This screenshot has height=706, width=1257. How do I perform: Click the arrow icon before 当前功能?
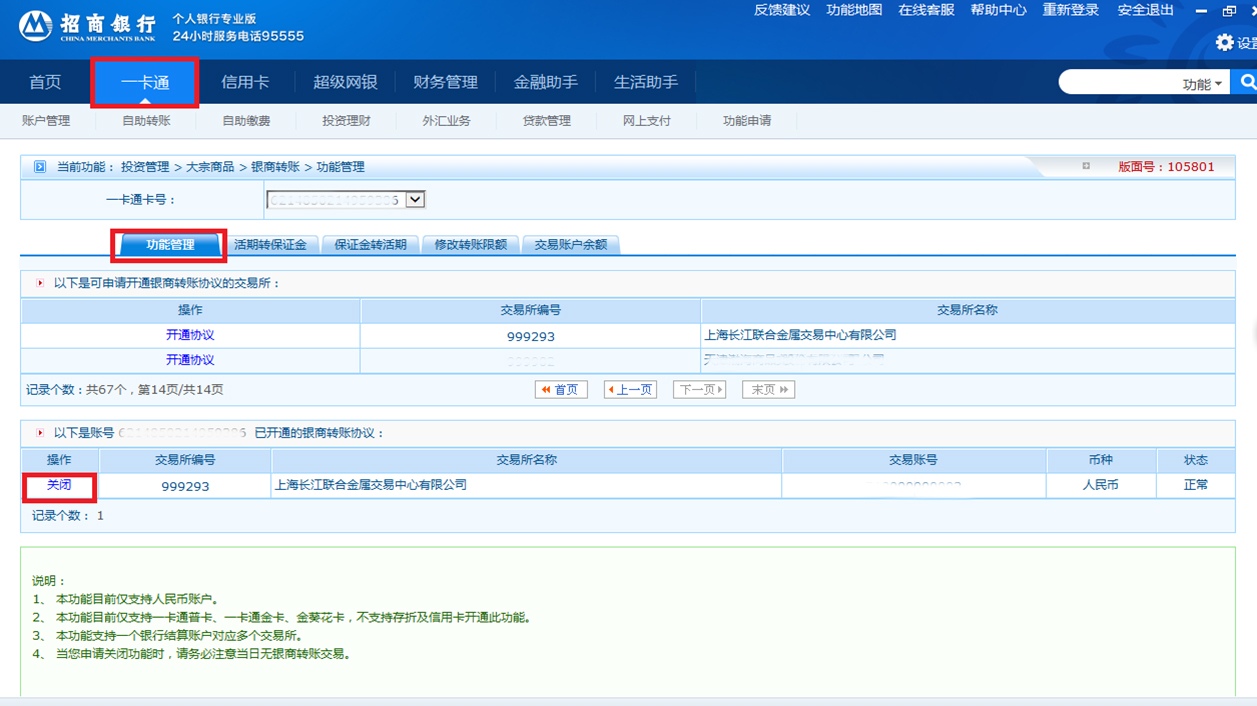click(40, 167)
